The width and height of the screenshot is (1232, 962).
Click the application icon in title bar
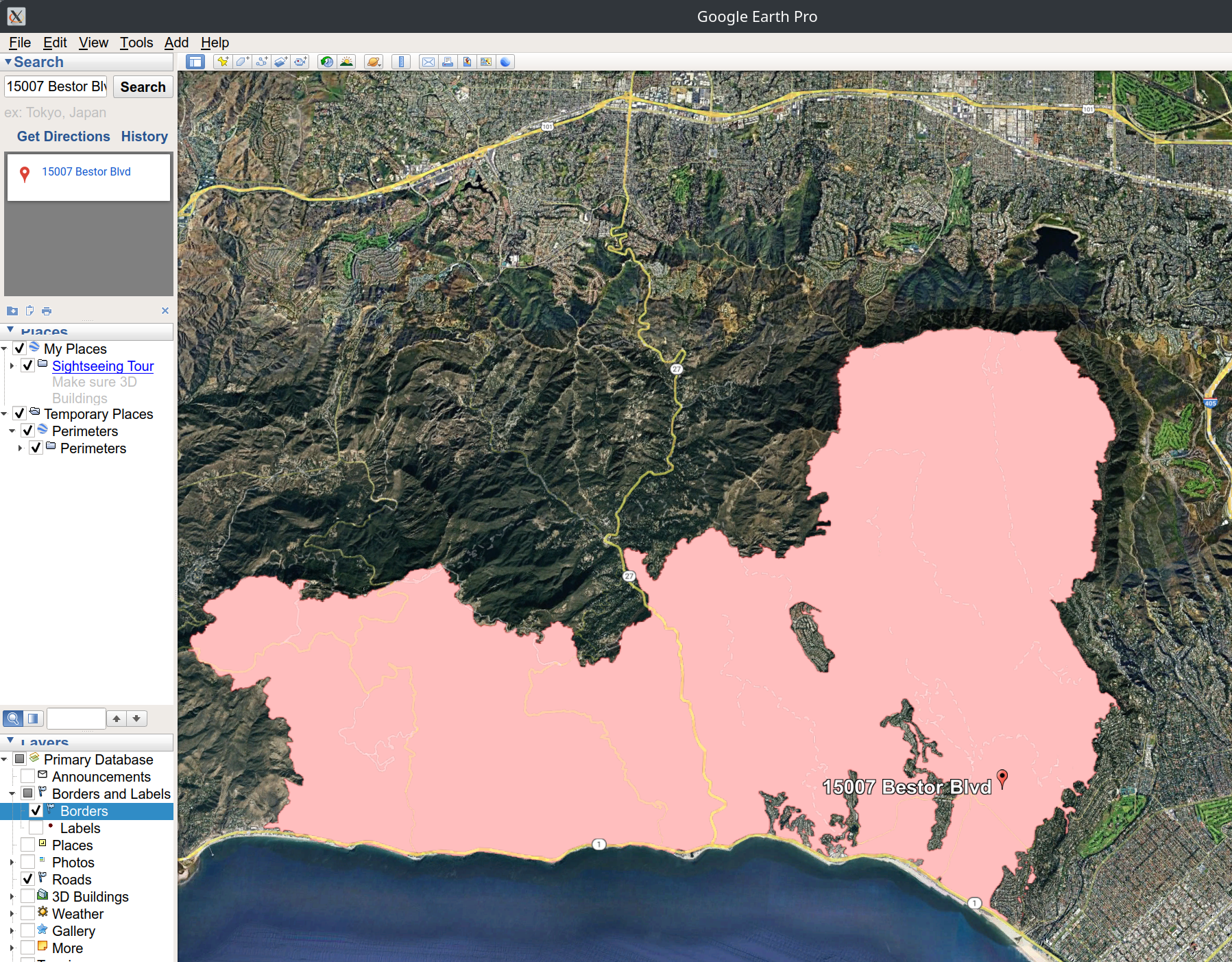16,16
